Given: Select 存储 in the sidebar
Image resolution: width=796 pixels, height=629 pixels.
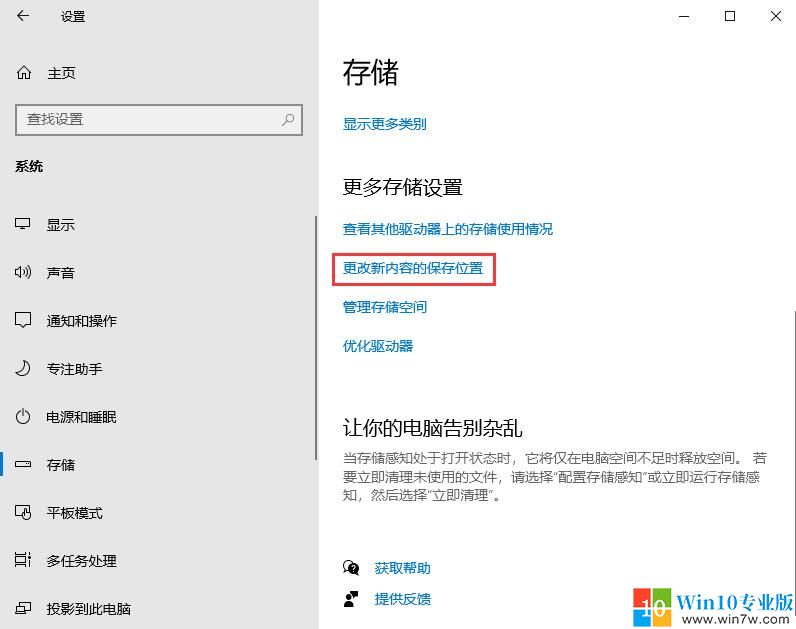Looking at the screenshot, I should coord(60,465).
